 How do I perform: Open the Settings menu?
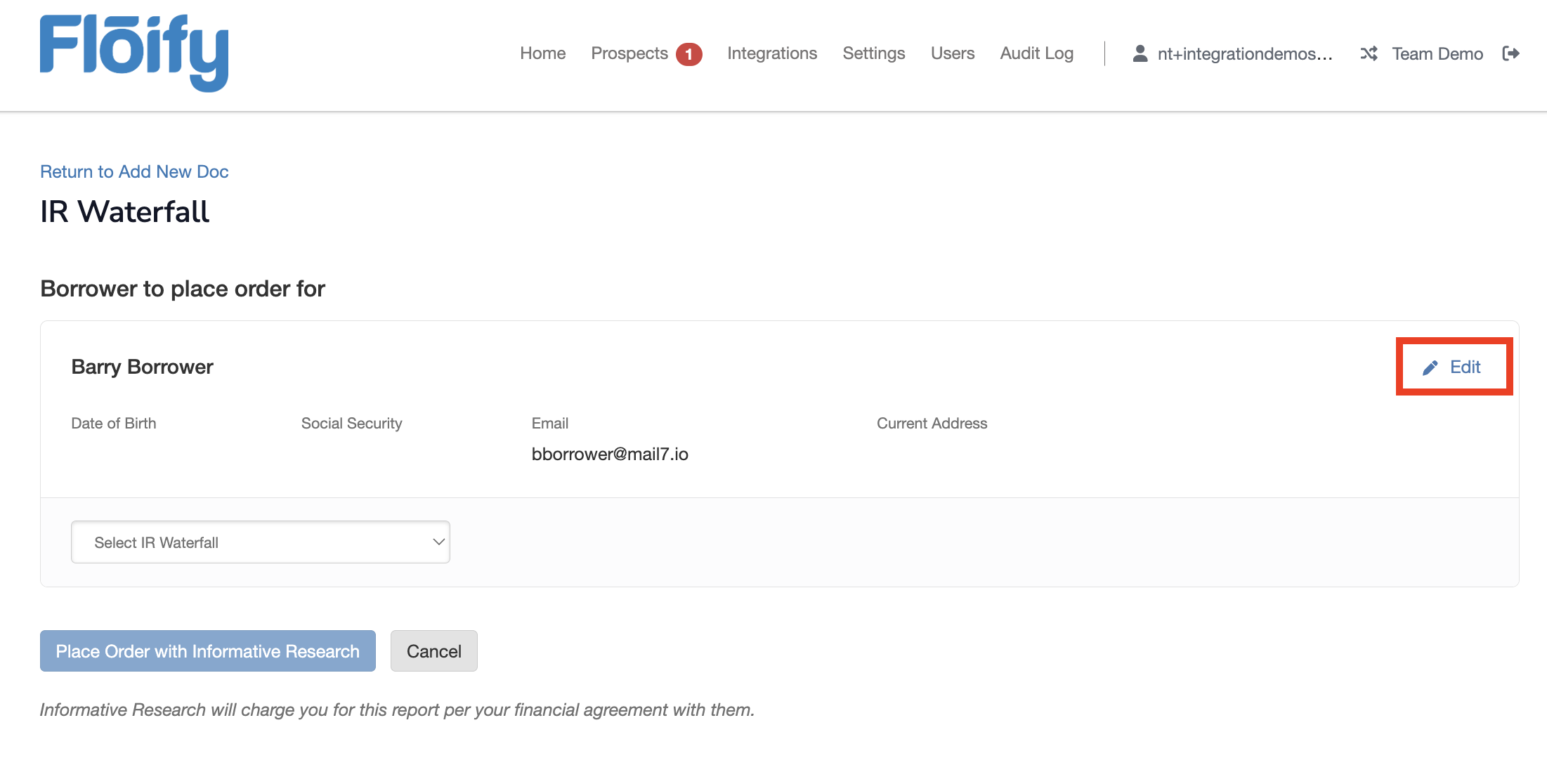pyautogui.click(x=873, y=53)
